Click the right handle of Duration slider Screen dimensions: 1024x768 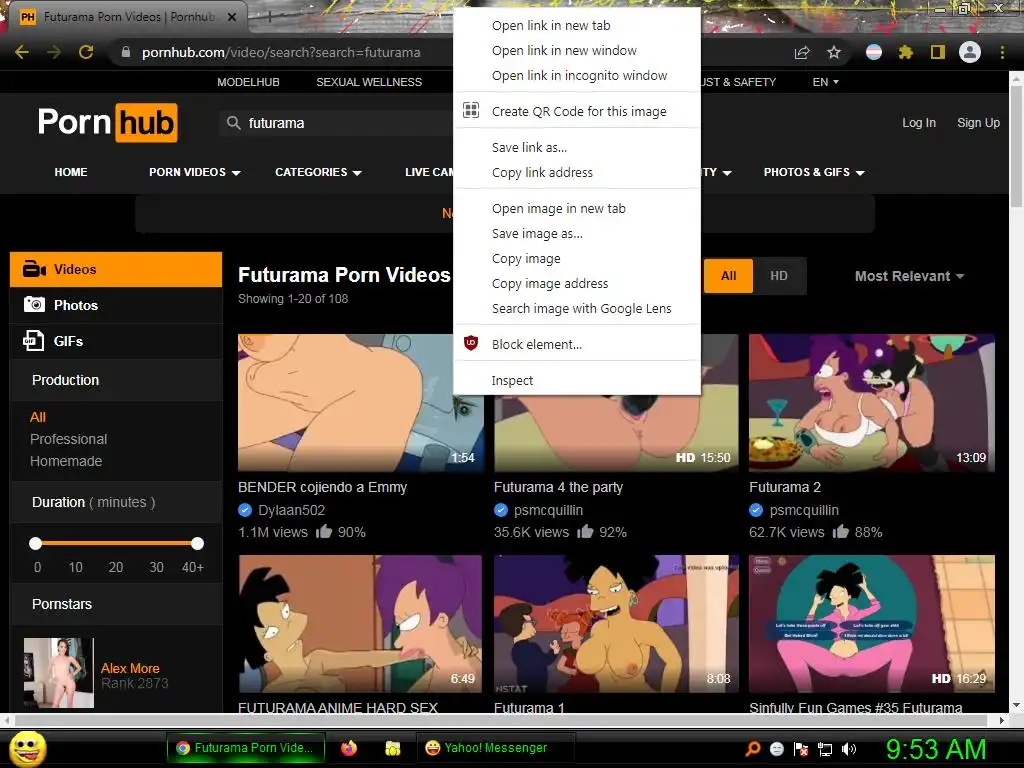point(197,543)
